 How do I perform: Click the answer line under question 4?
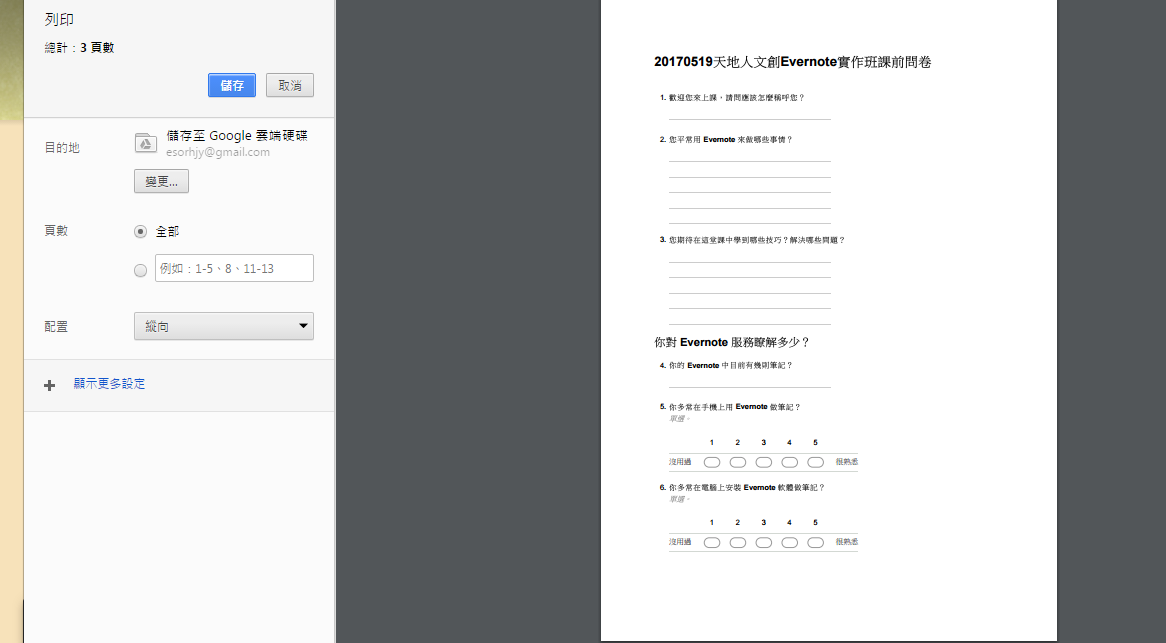coord(750,387)
